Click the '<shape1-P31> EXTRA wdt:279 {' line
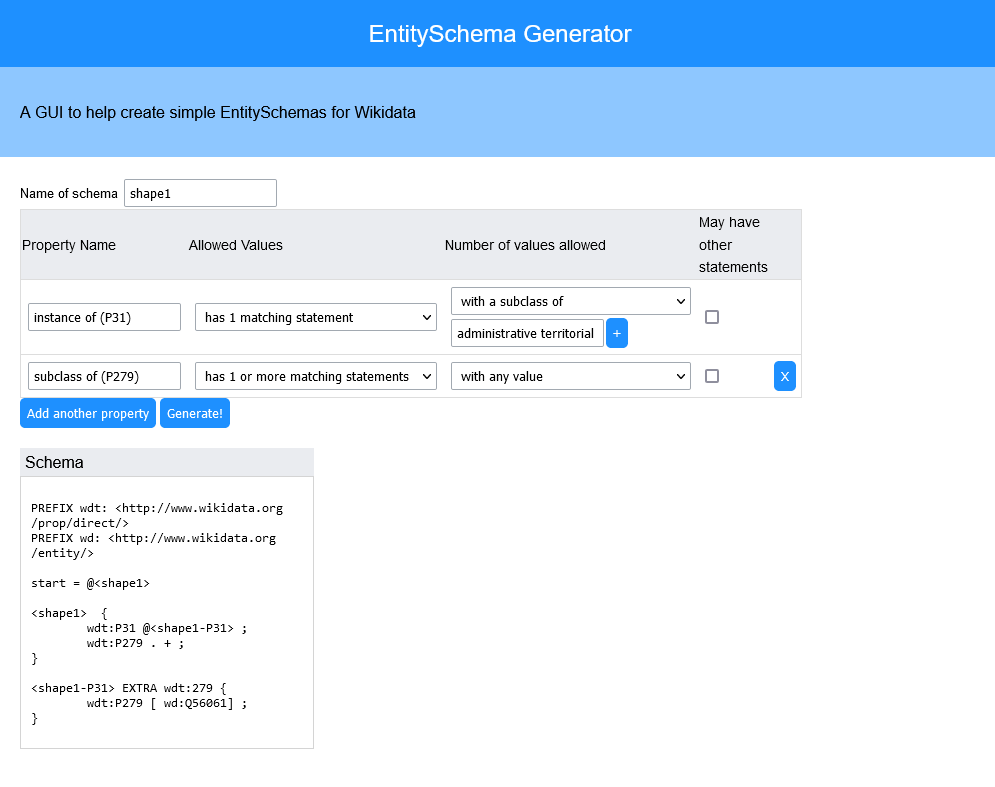 point(129,688)
